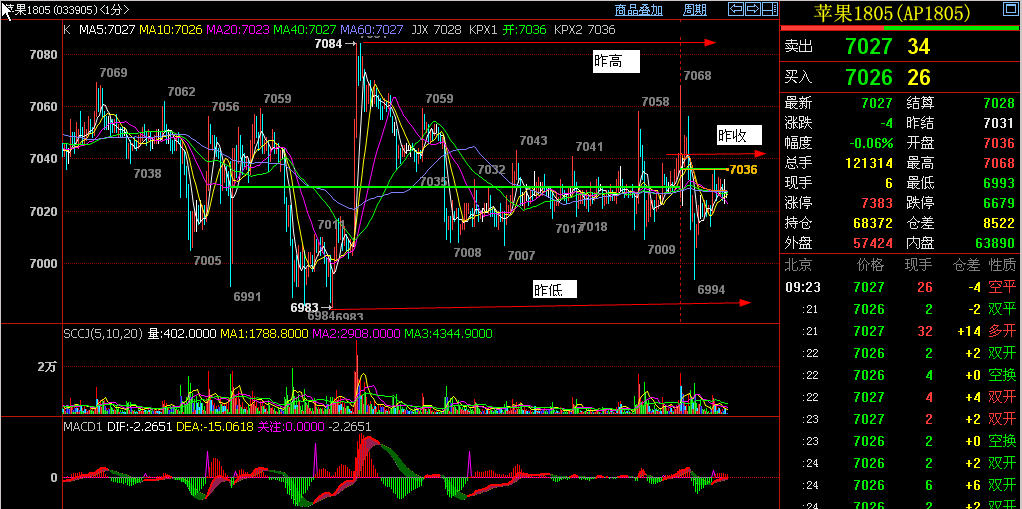Toggle the side panel layout icon
This screenshot has height=509, width=1022.
[767, 9]
